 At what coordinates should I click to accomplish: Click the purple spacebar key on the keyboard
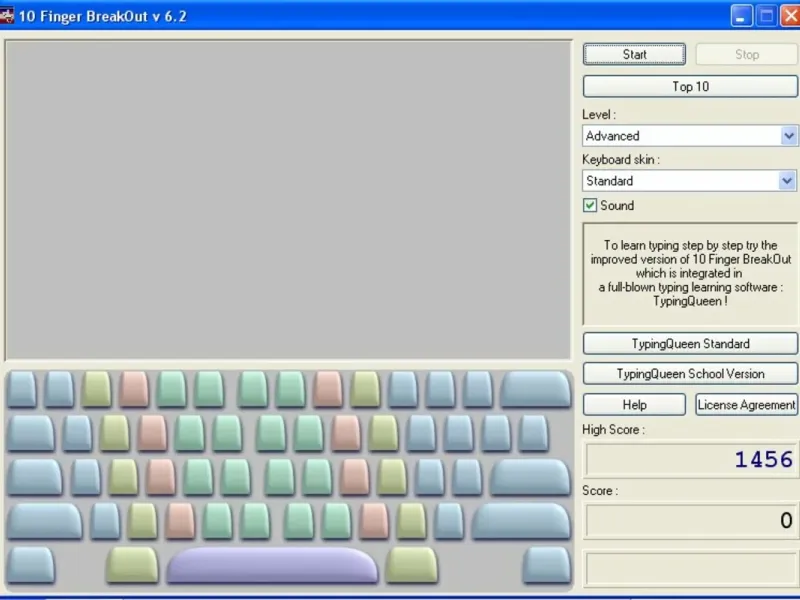[272, 565]
